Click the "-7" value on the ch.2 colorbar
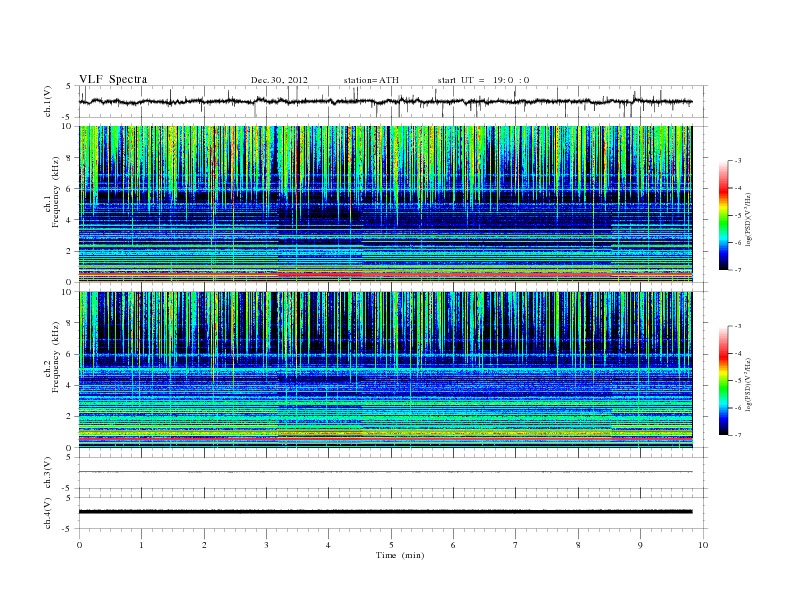 (737, 435)
